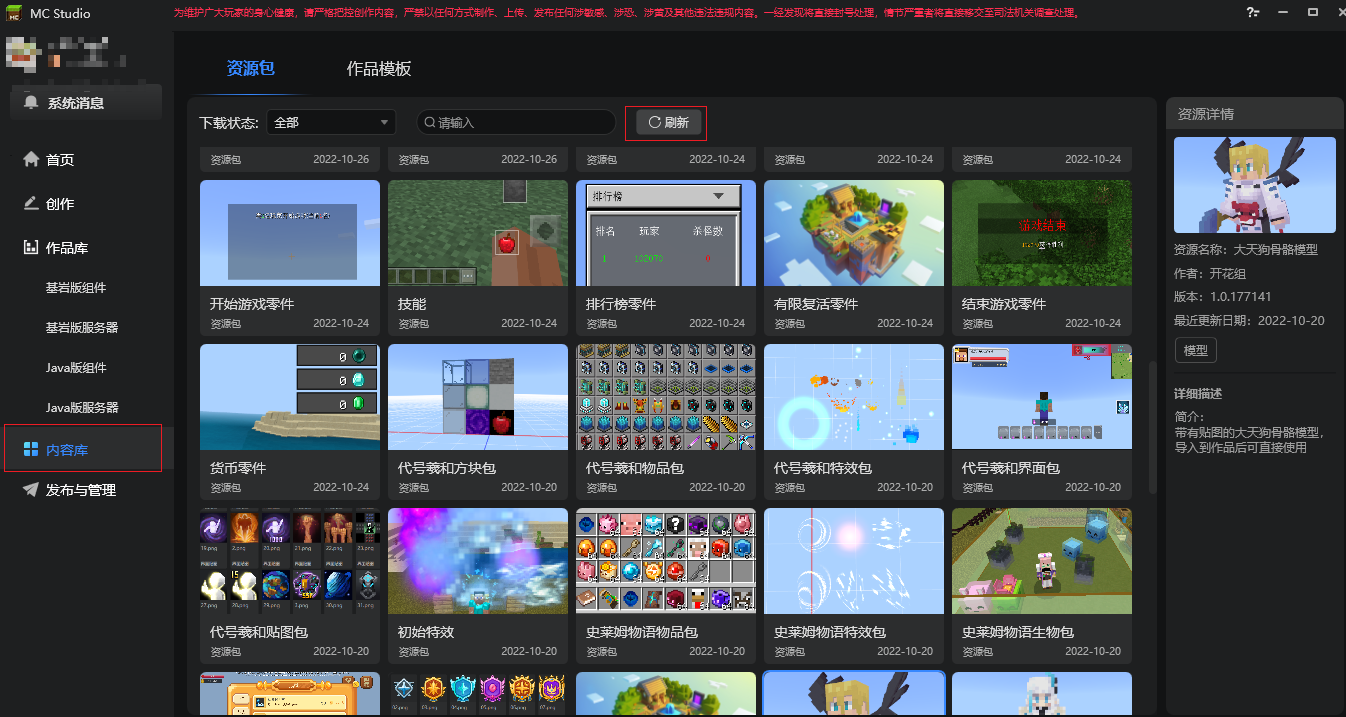Click the 史莱姆物语特效包 title

tap(830, 632)
